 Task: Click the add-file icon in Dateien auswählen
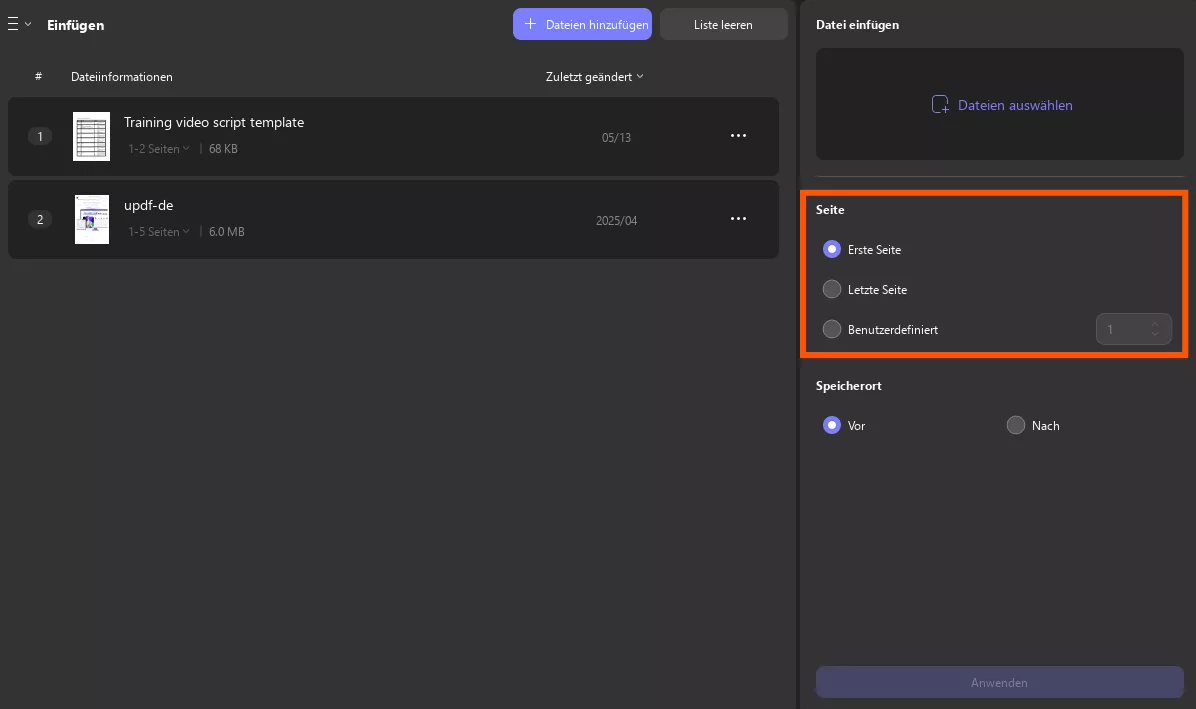(940, 105)
